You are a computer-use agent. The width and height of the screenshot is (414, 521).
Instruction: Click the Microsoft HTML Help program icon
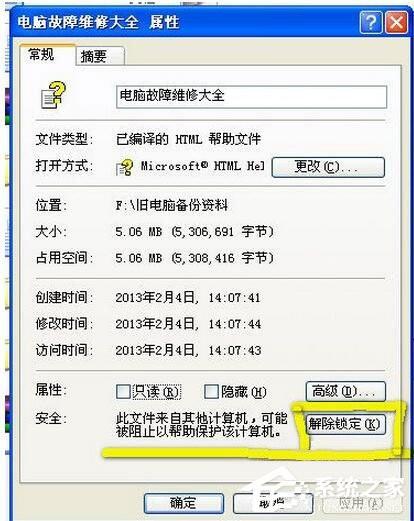coord(125,167)
